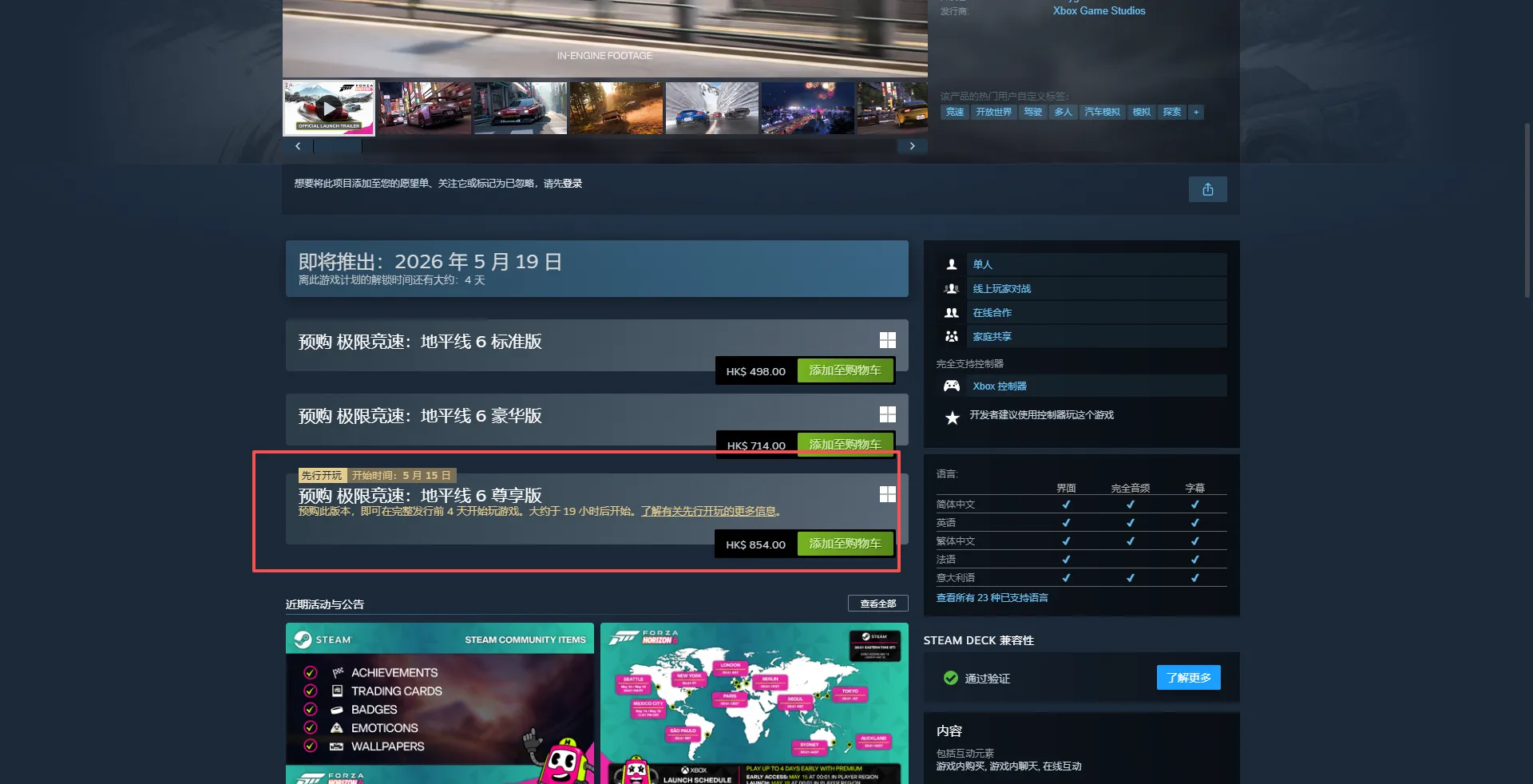Click the 意大利语 language row label
Viewport: 1533px width, 784px height.
[x=956, y=578]
